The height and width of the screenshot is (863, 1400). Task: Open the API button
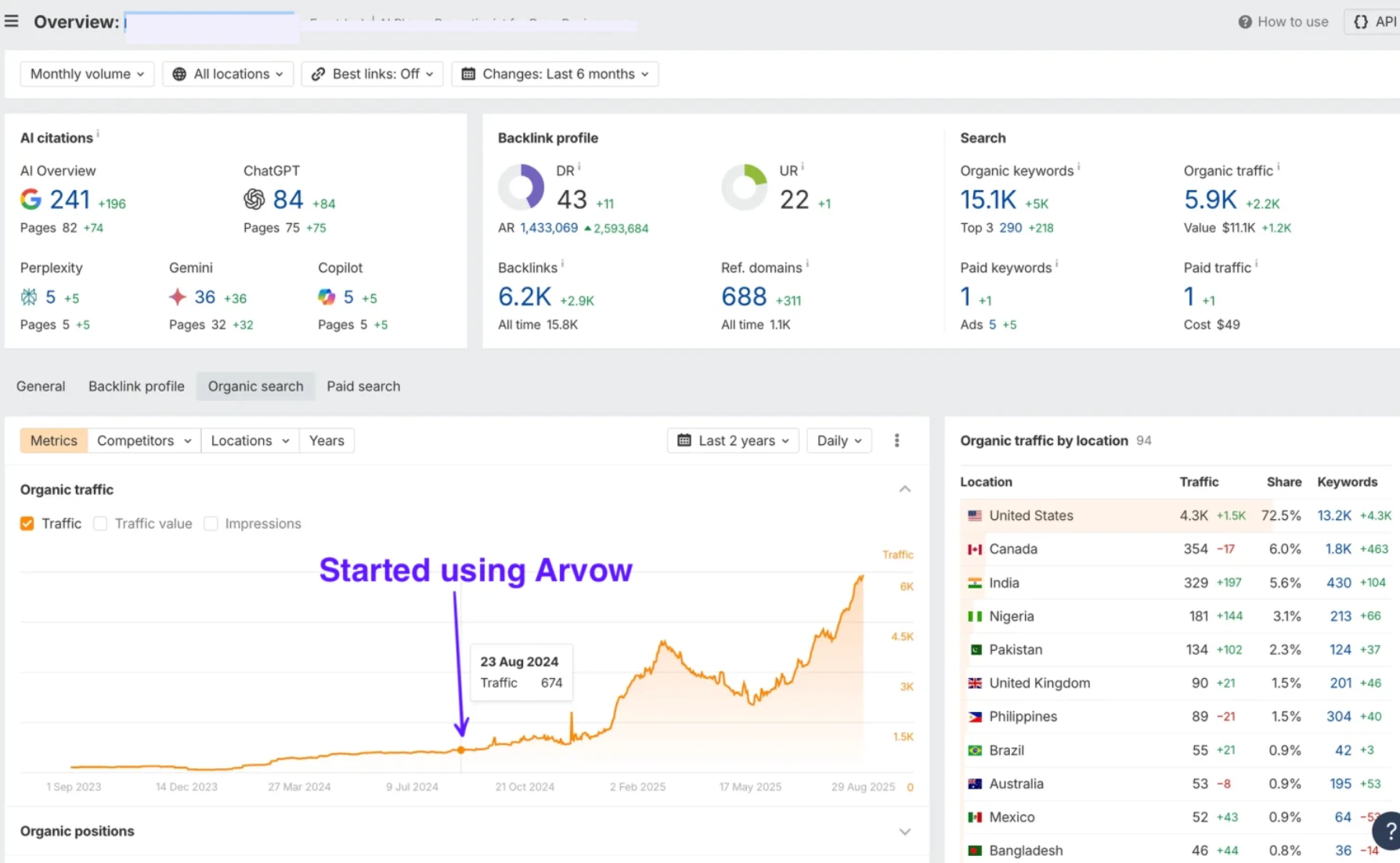[x=1375, y=22]
